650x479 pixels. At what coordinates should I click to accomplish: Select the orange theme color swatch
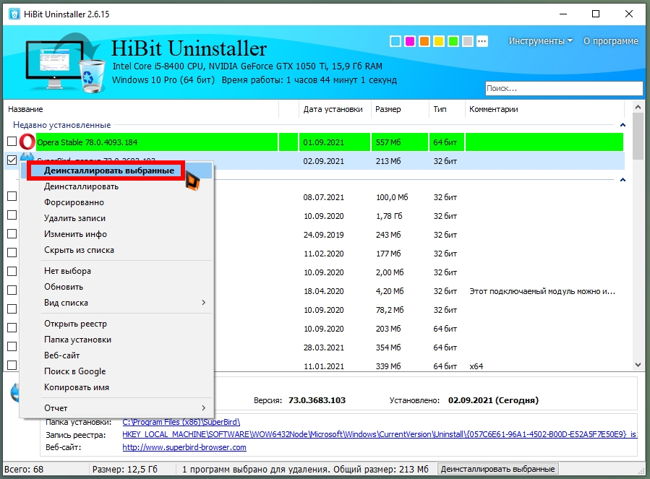tap(424, 41)
